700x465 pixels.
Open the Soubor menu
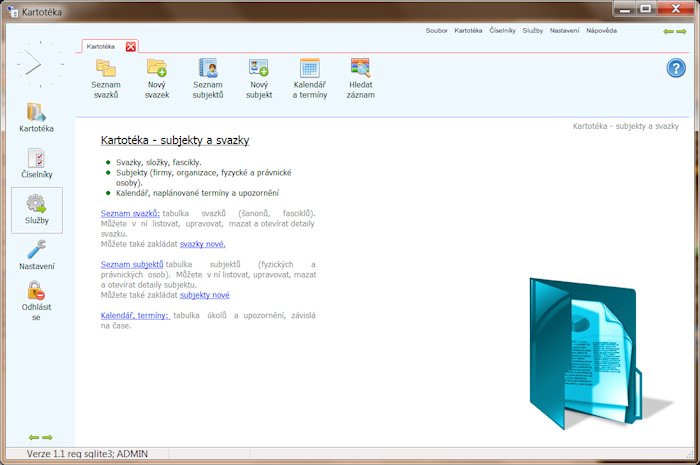click(436, 31)
